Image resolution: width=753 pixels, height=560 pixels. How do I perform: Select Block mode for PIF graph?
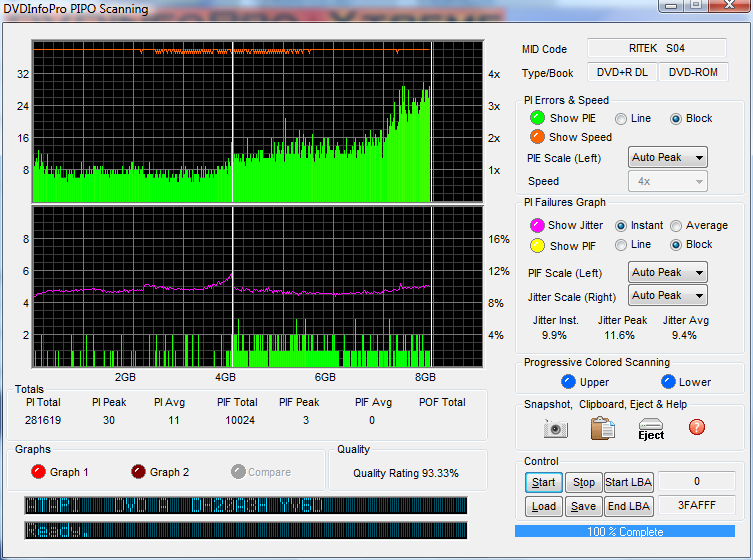pos(676,245)
